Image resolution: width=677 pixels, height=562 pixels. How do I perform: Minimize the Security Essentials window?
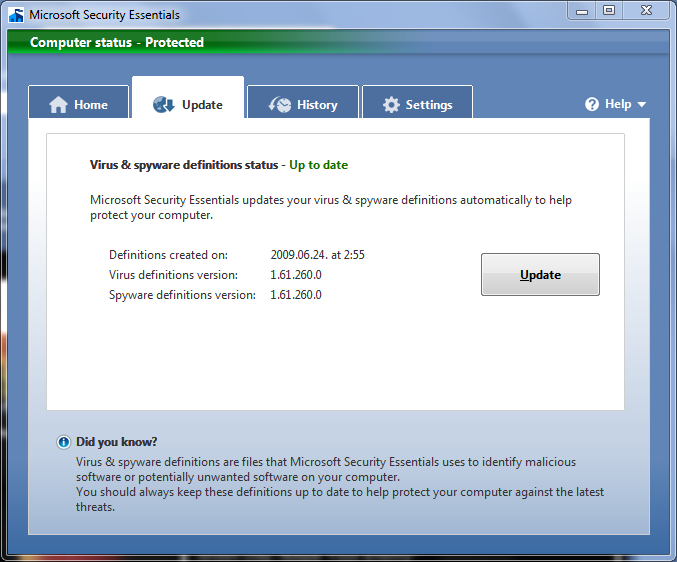[582, 11]
